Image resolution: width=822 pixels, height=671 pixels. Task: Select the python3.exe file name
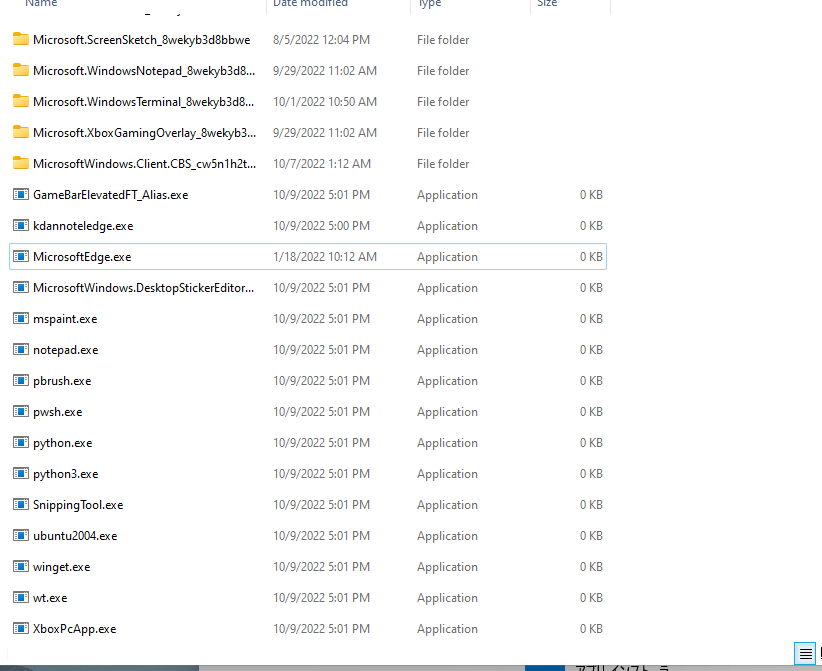click(x=65, y=474)
